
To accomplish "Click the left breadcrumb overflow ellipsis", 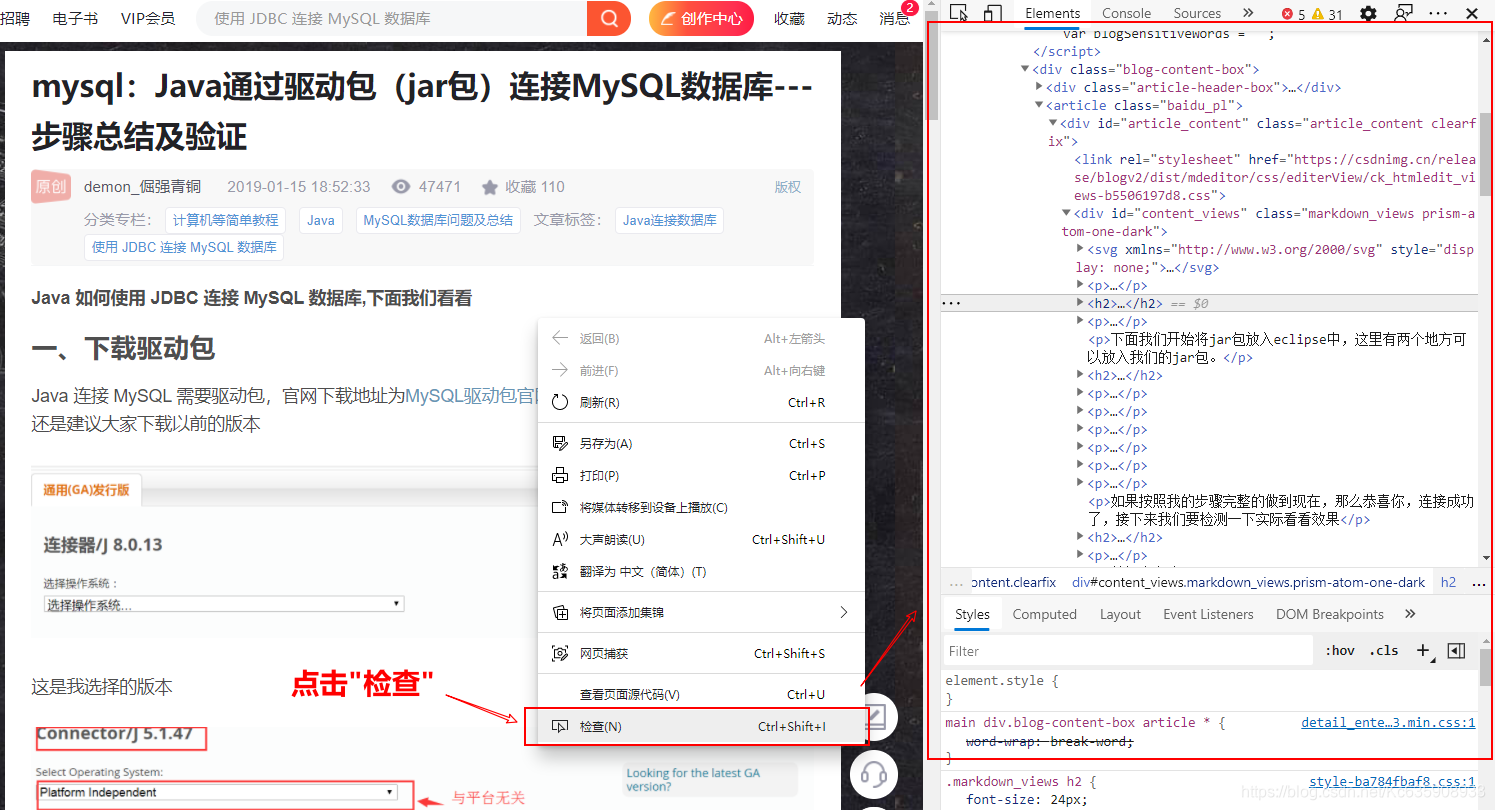I will pyautogui.click(x=955, y=582).
